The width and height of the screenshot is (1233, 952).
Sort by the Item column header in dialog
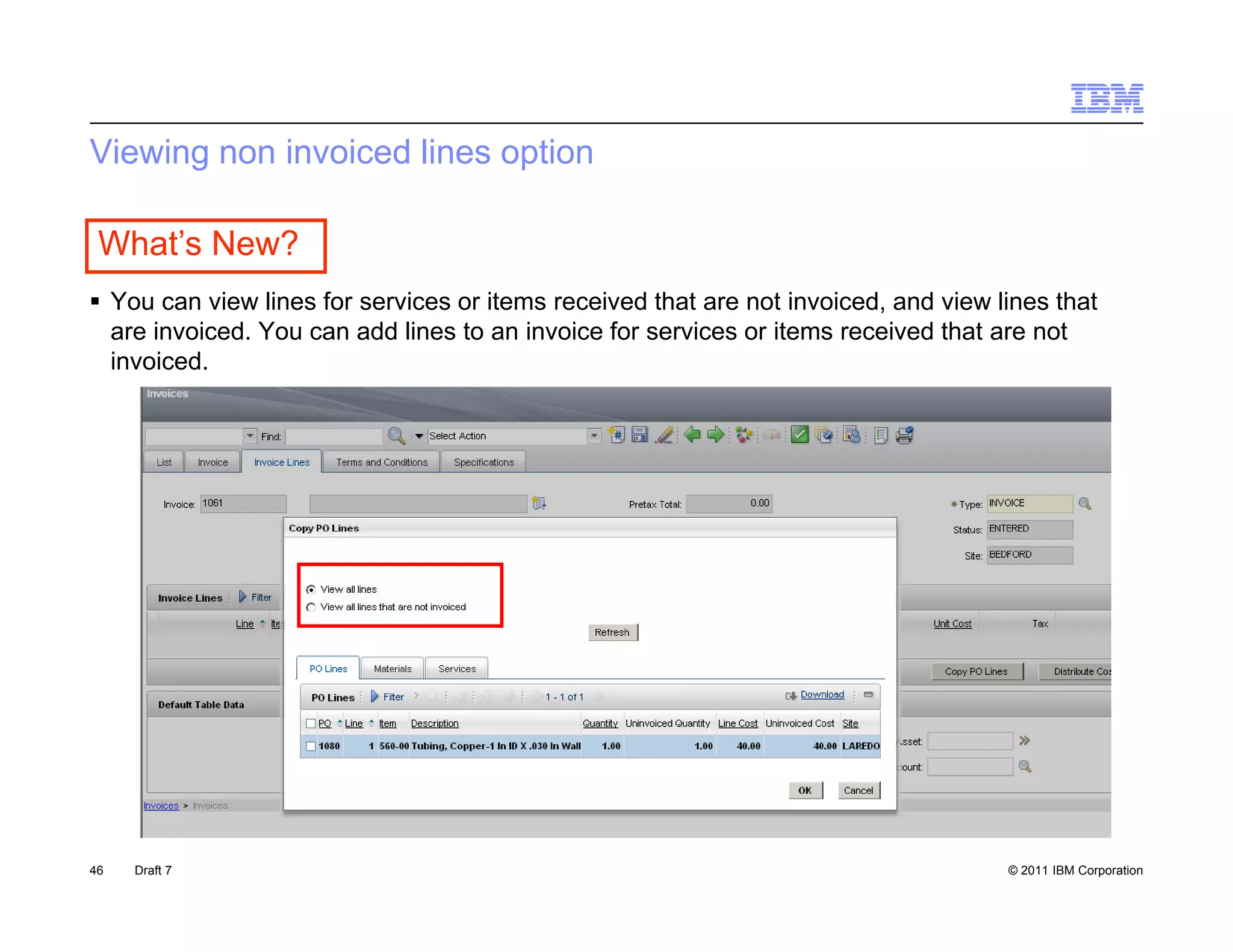(388, 723)
